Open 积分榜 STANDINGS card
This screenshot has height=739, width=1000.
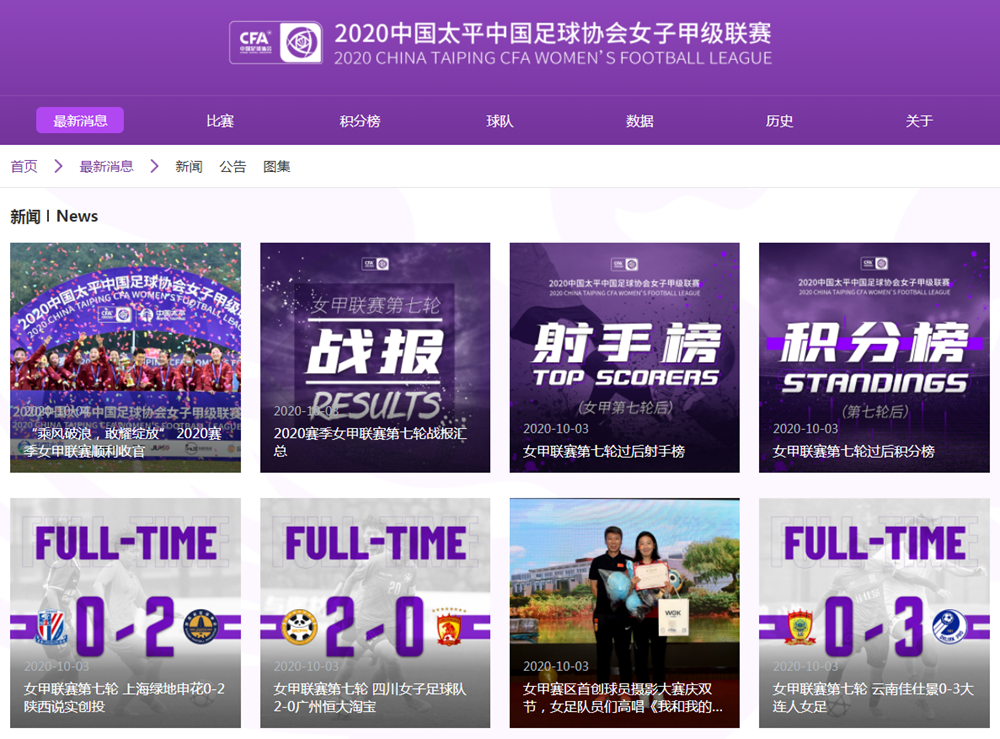[x=874, y=358]
